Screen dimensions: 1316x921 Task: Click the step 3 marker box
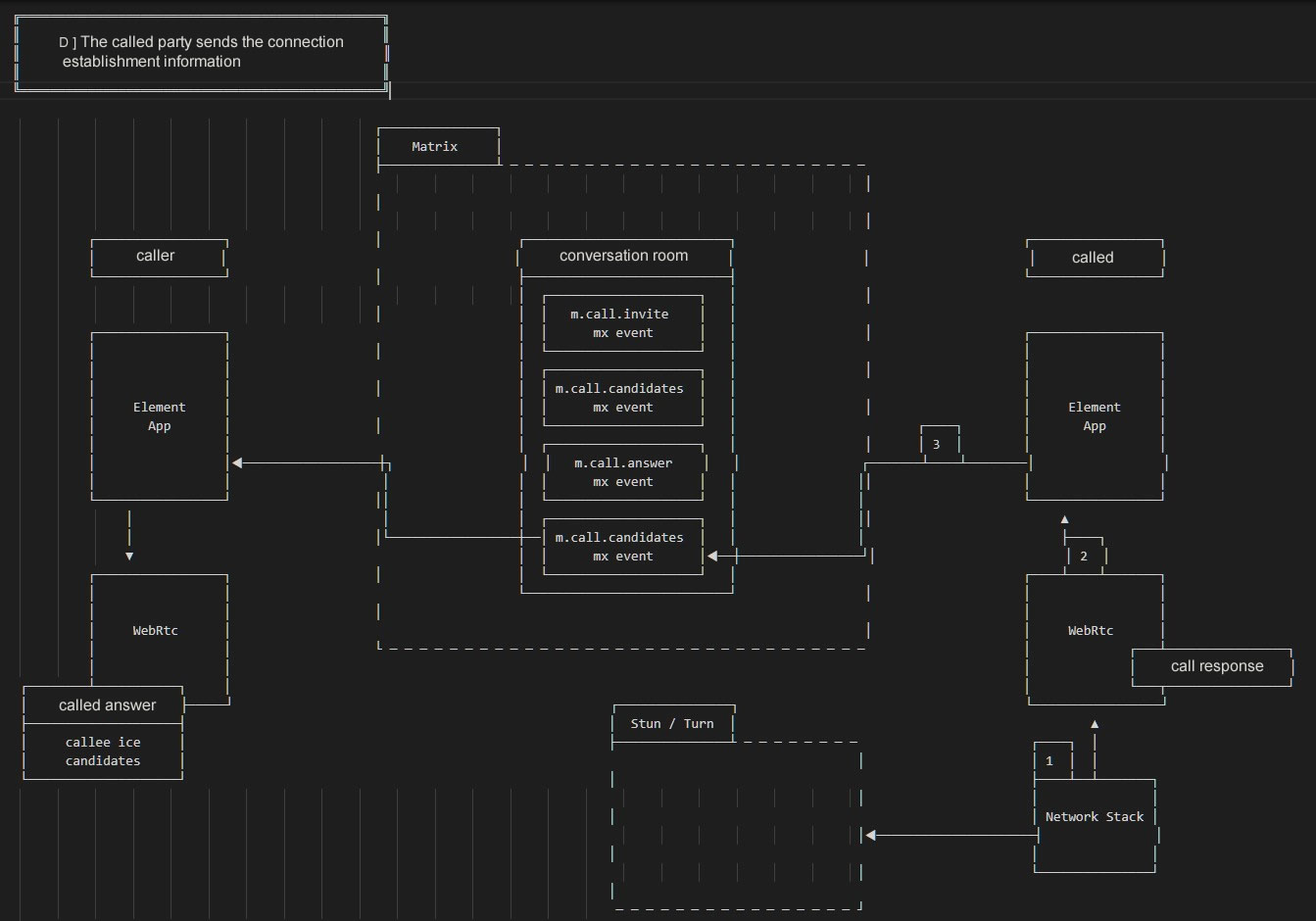pos(937,445)
